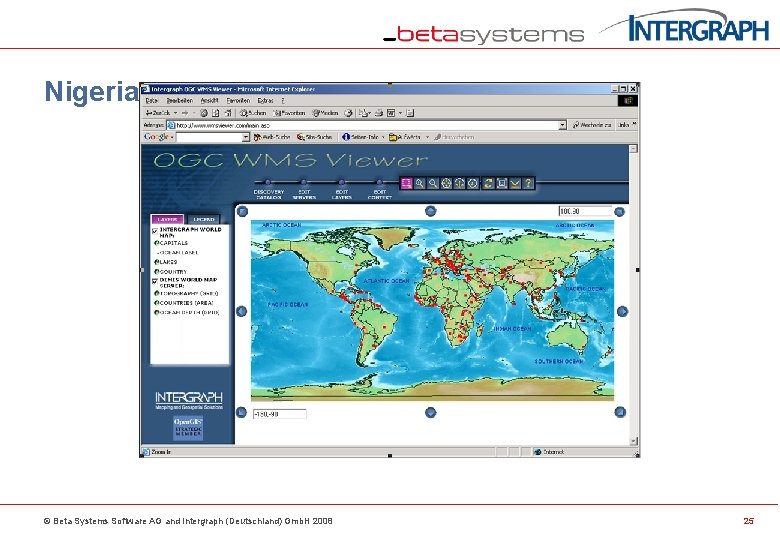Pan map to upper-left corner arrow
The image size is (780, 540).
point(242,211)
